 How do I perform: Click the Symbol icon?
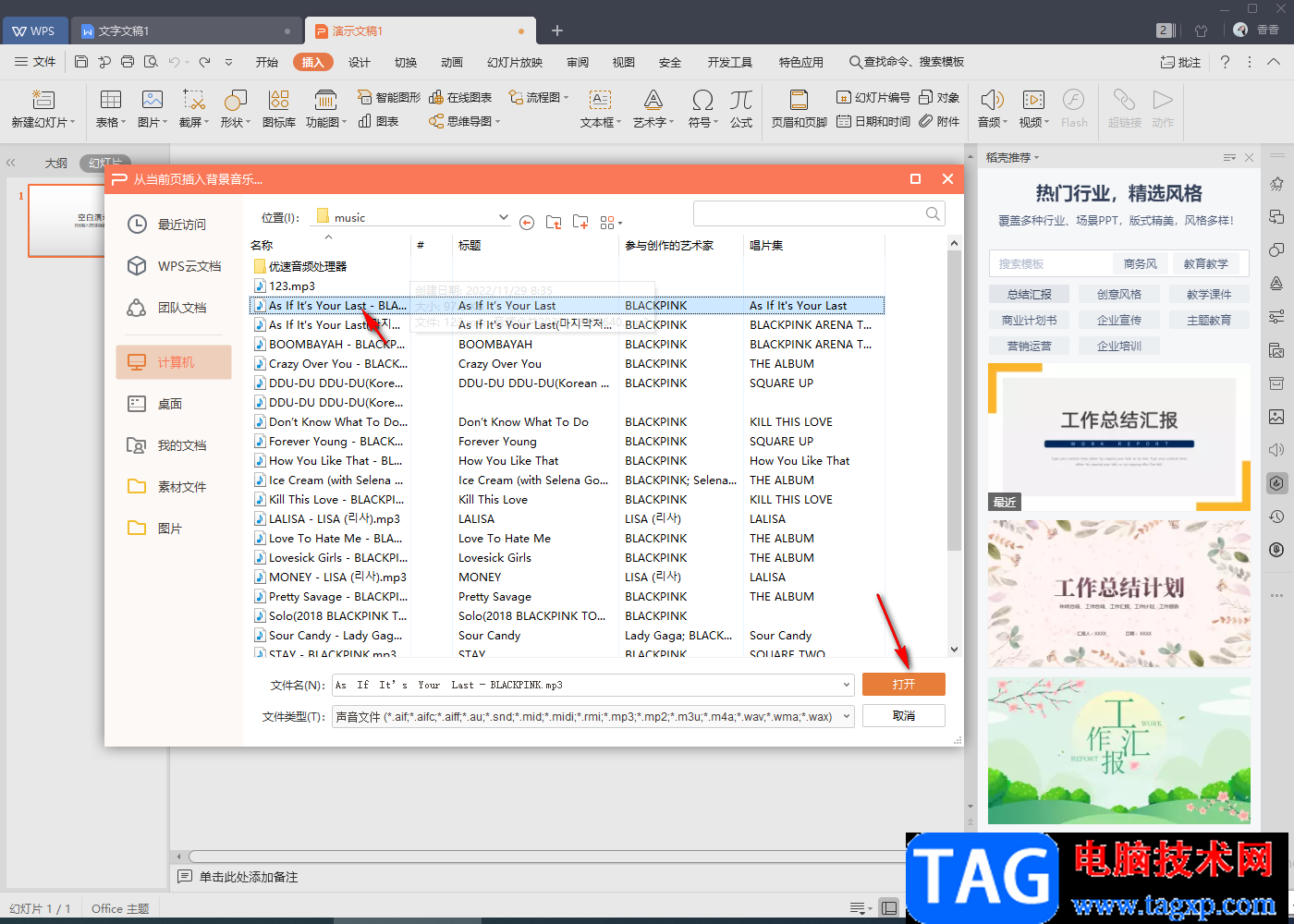702,100
